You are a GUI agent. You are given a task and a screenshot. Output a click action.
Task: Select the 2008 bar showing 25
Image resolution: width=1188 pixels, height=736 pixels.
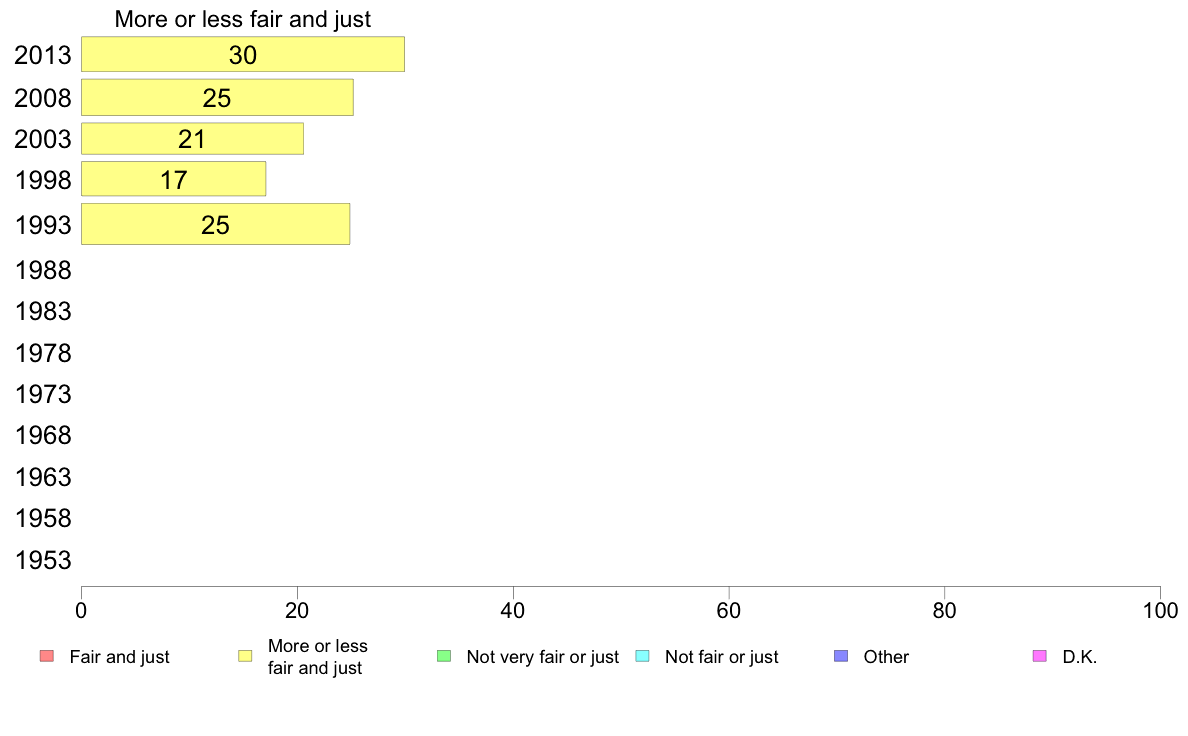click(217, 98)
